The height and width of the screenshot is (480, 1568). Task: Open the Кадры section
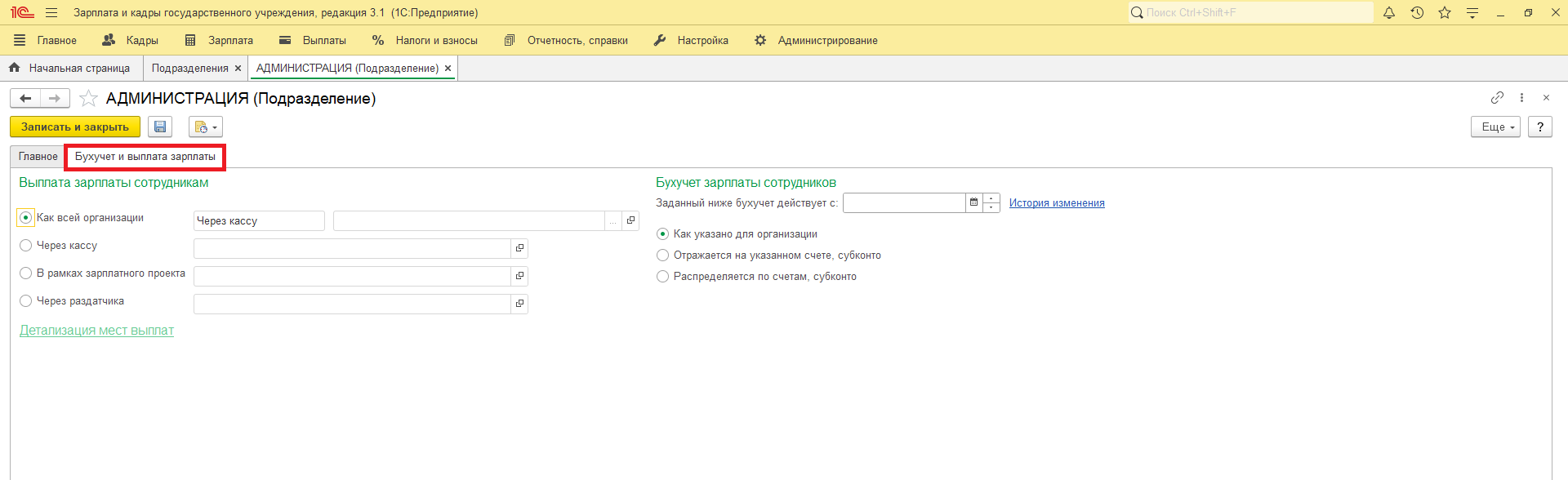point(131,40)
